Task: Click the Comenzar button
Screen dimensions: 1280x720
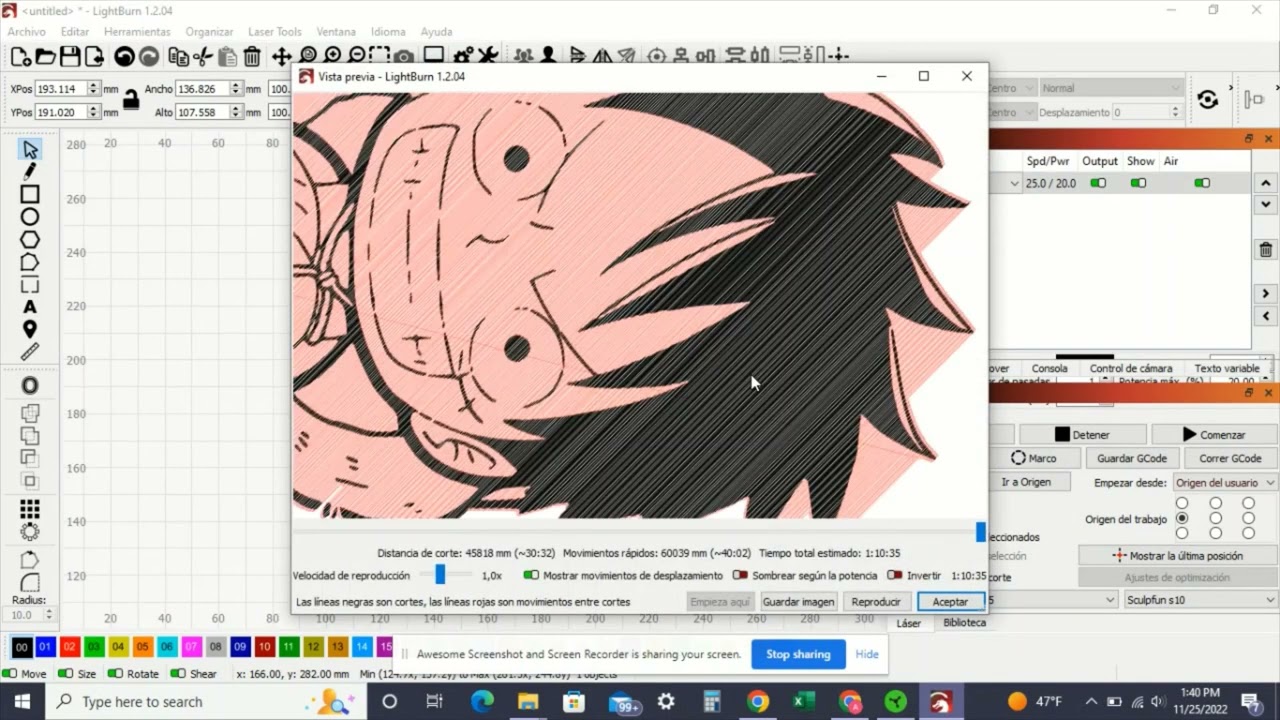Action: (1214, 435)
